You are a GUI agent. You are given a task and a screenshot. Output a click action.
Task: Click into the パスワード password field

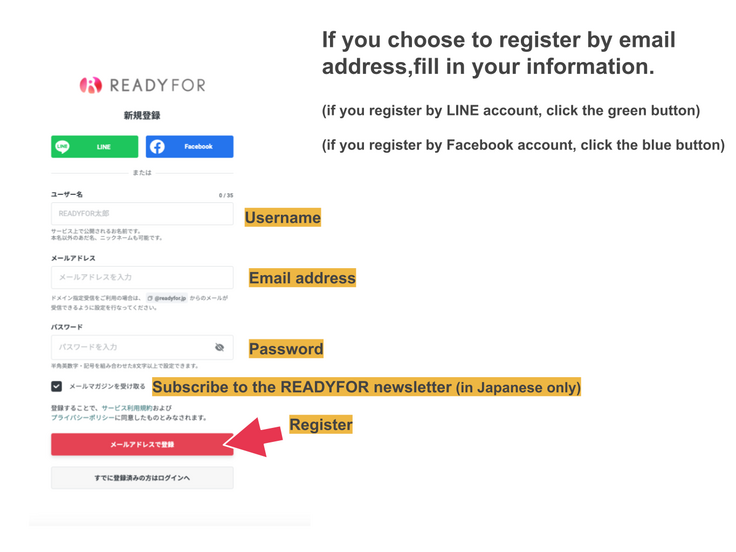(130, 347)
